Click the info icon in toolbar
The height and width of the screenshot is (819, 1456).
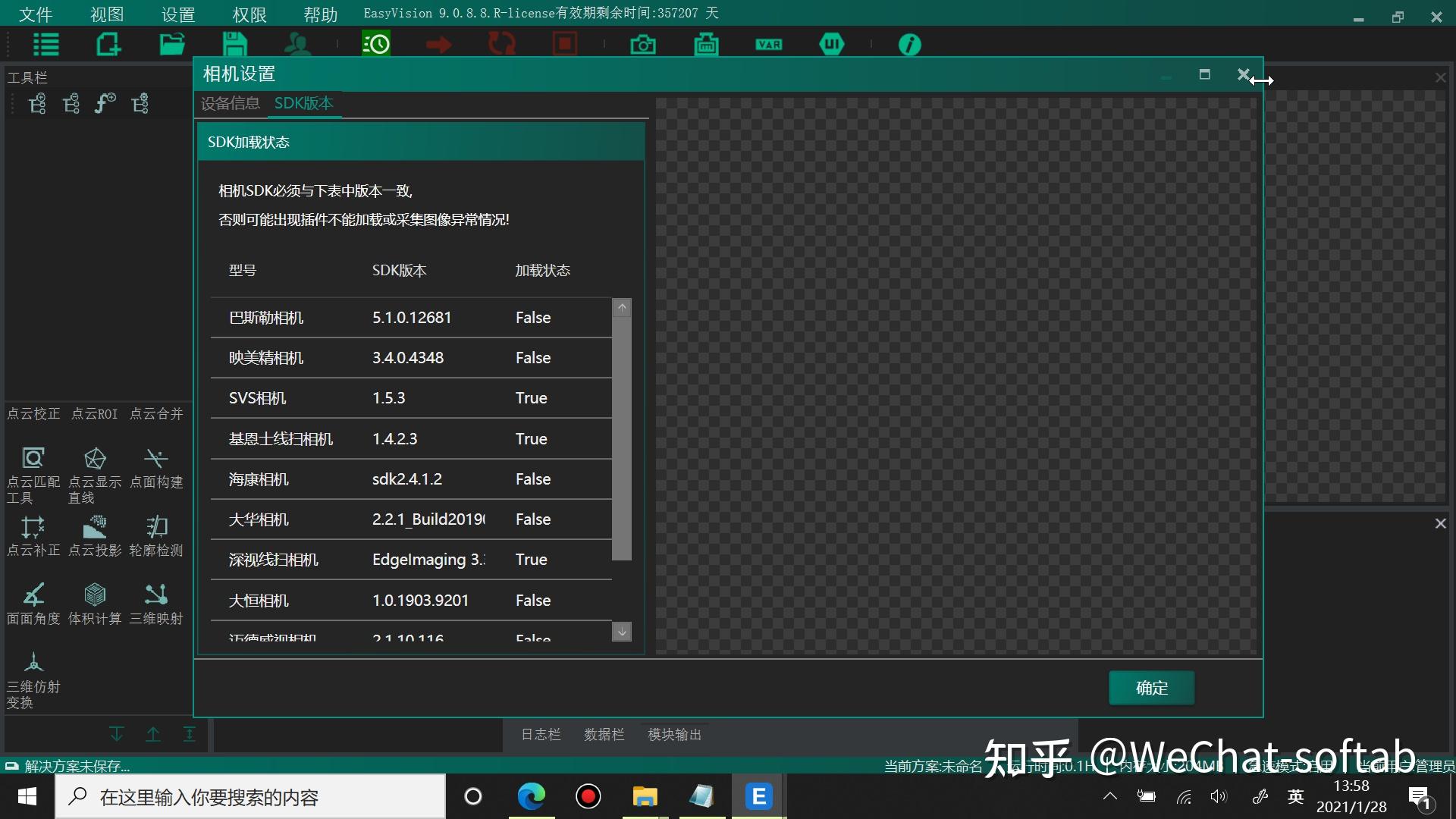coord(909,45)
